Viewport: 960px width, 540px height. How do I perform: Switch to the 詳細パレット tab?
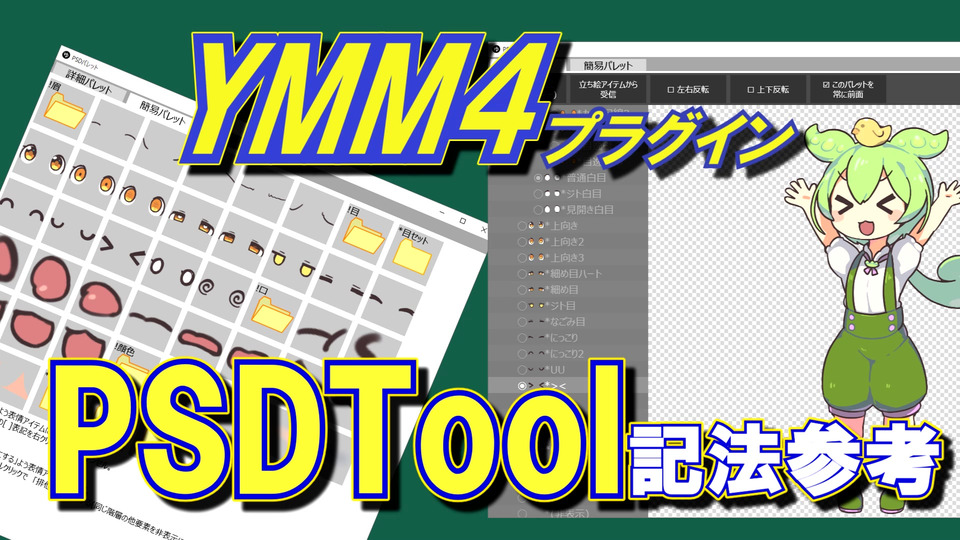(89, 81)
